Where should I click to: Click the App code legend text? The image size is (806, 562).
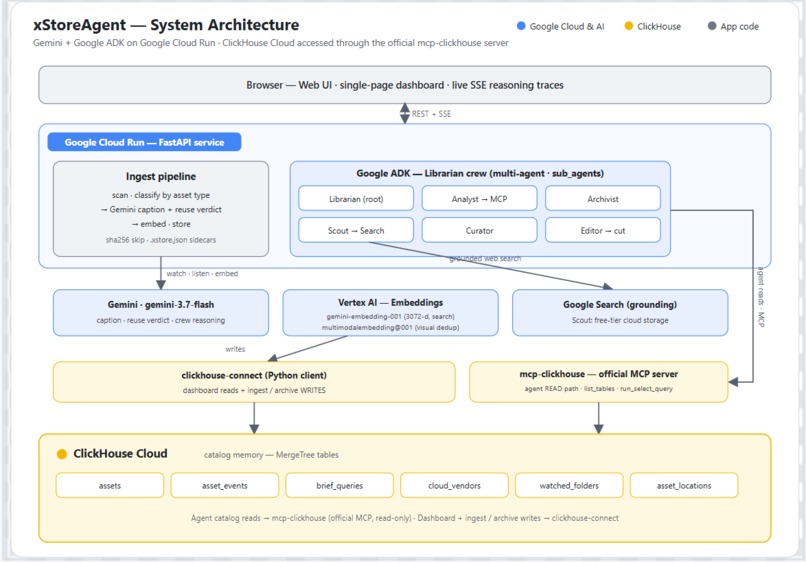click(739, 26)
